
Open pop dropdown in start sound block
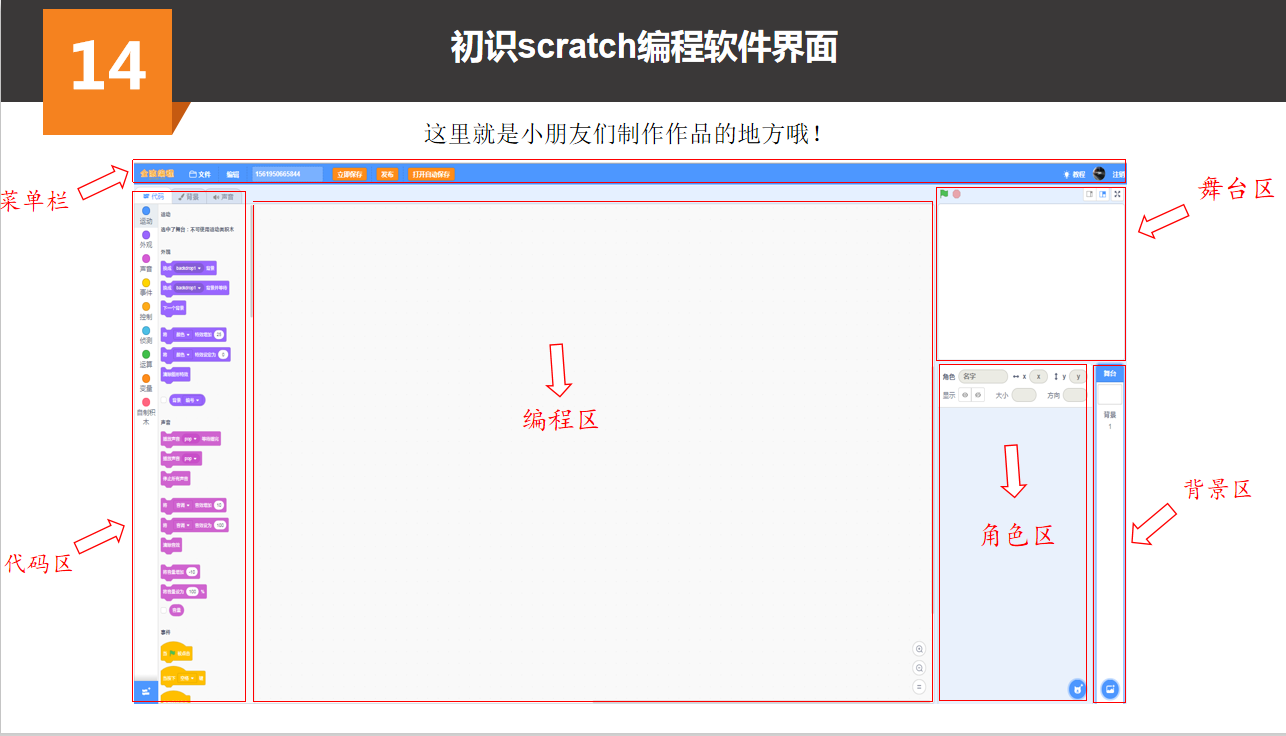(191, 459)
